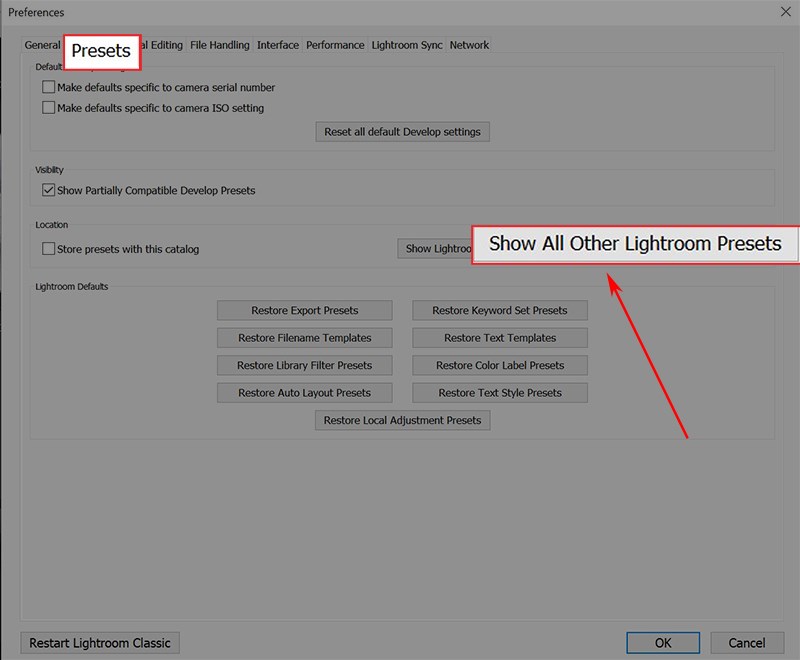Image resolution: width=800 pixels, height=660 pixels.
Task: Click Restore Library Filter Presets
Action: pos(305,365)
